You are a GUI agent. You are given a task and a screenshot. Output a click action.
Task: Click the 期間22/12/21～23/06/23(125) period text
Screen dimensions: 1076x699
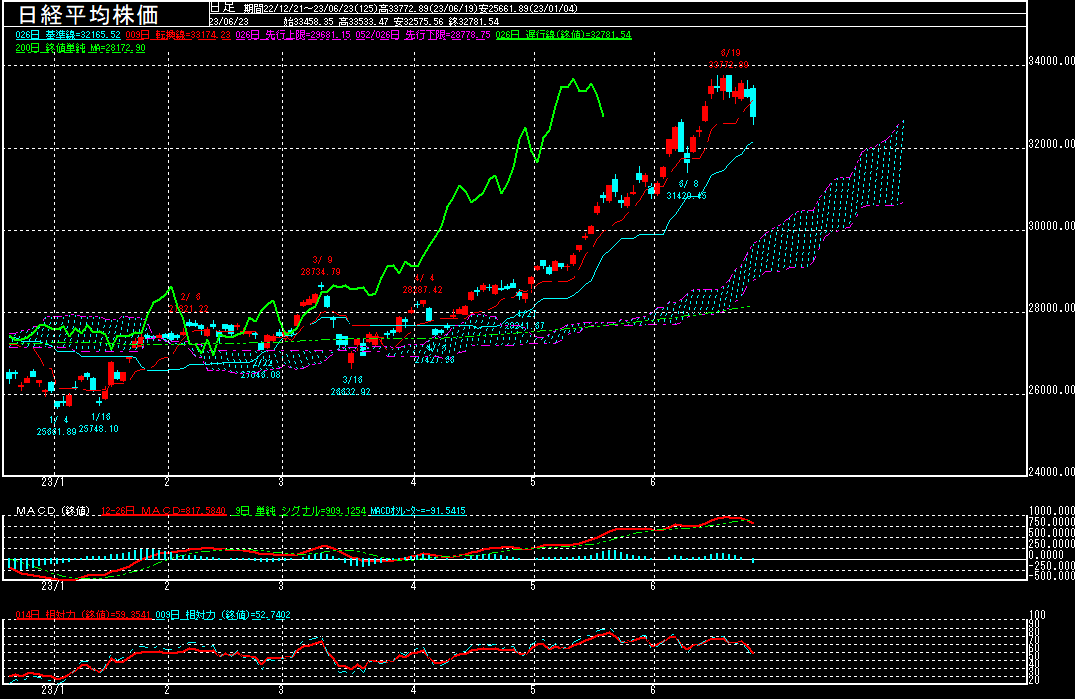coord(310,8)
